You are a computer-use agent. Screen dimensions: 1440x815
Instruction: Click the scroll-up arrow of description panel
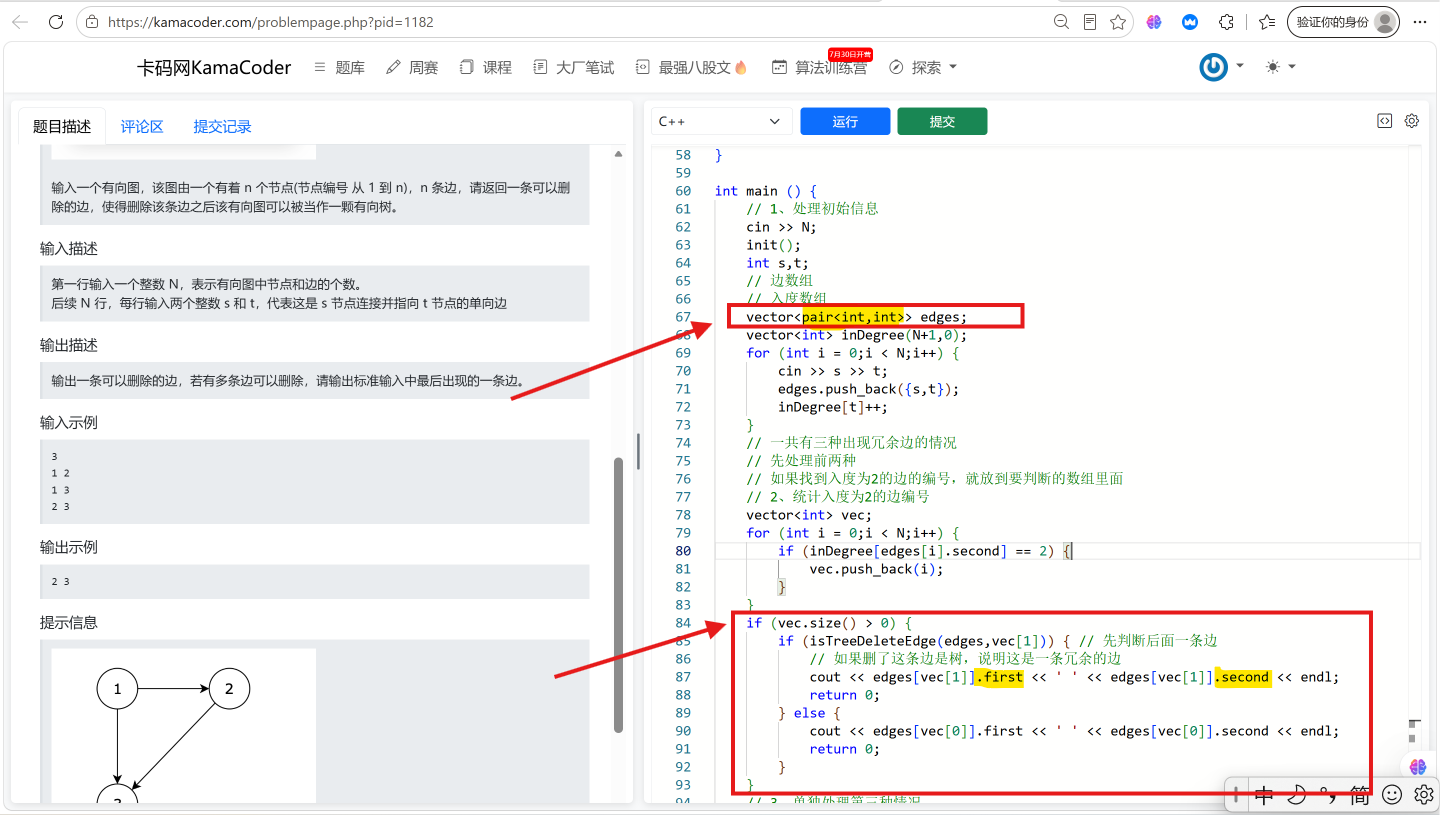(618, 154)
